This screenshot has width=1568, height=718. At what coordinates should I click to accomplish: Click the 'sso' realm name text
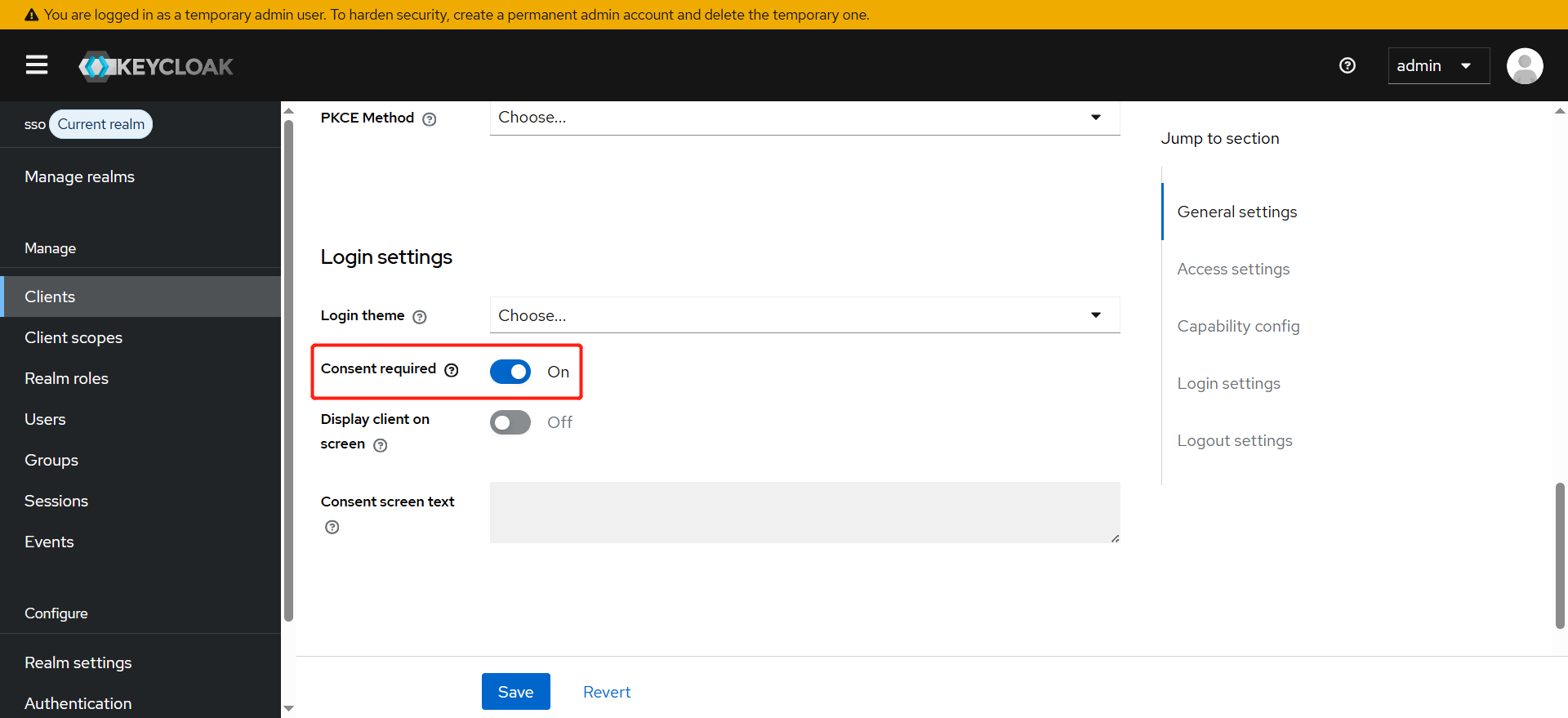(35, 125)
